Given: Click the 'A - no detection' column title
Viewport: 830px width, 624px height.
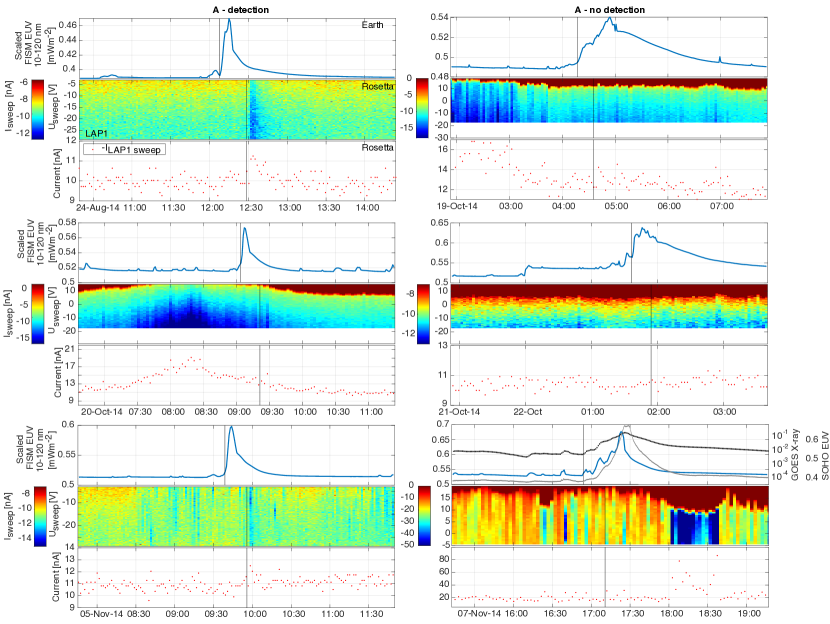Looking at the screenshot, I should (609, 10).
